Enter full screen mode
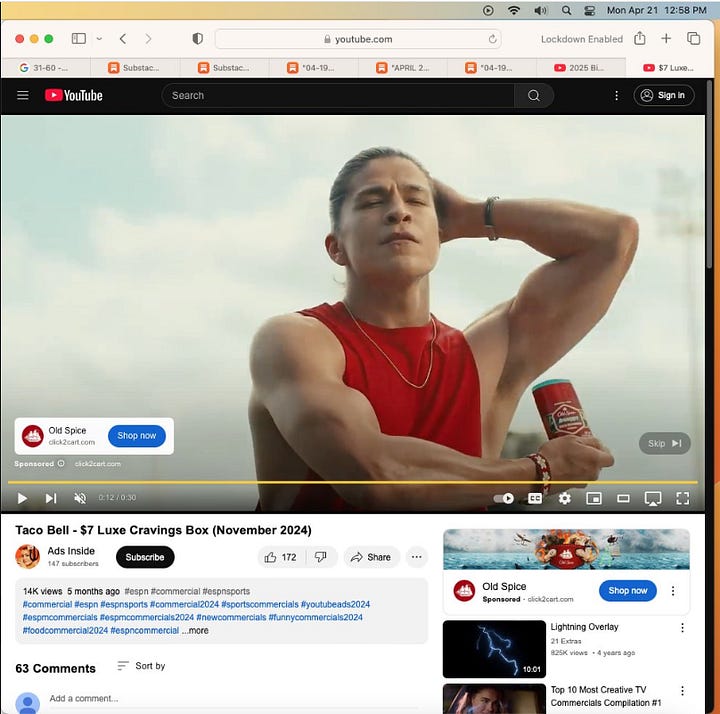 pyautogui.click(x=682, y=498)
